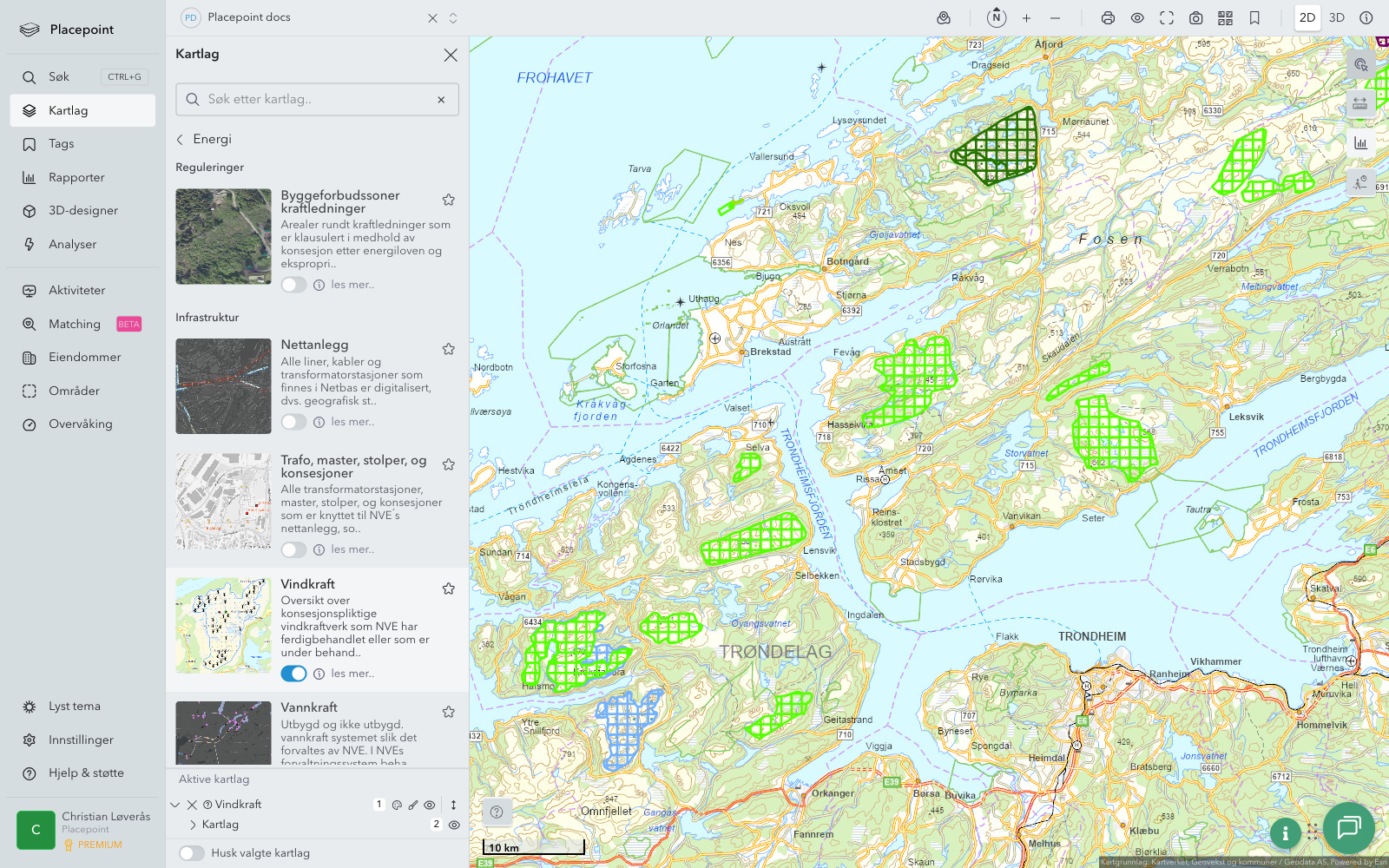Viewport: 1389px width, 868px height.
Task: Collapse the Vindkraft entry in Aktive kartlag
Action: pos(174,804)
